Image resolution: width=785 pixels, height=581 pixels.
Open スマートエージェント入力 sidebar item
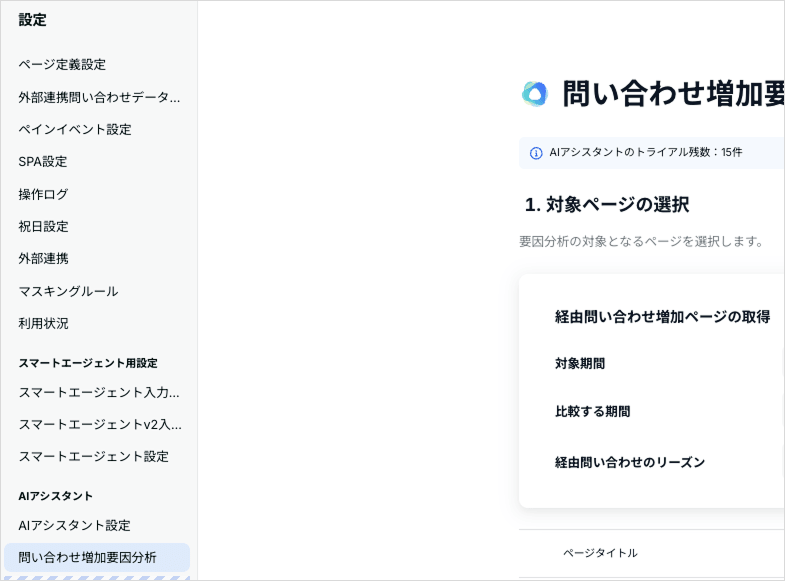click(x=99, y=392)
